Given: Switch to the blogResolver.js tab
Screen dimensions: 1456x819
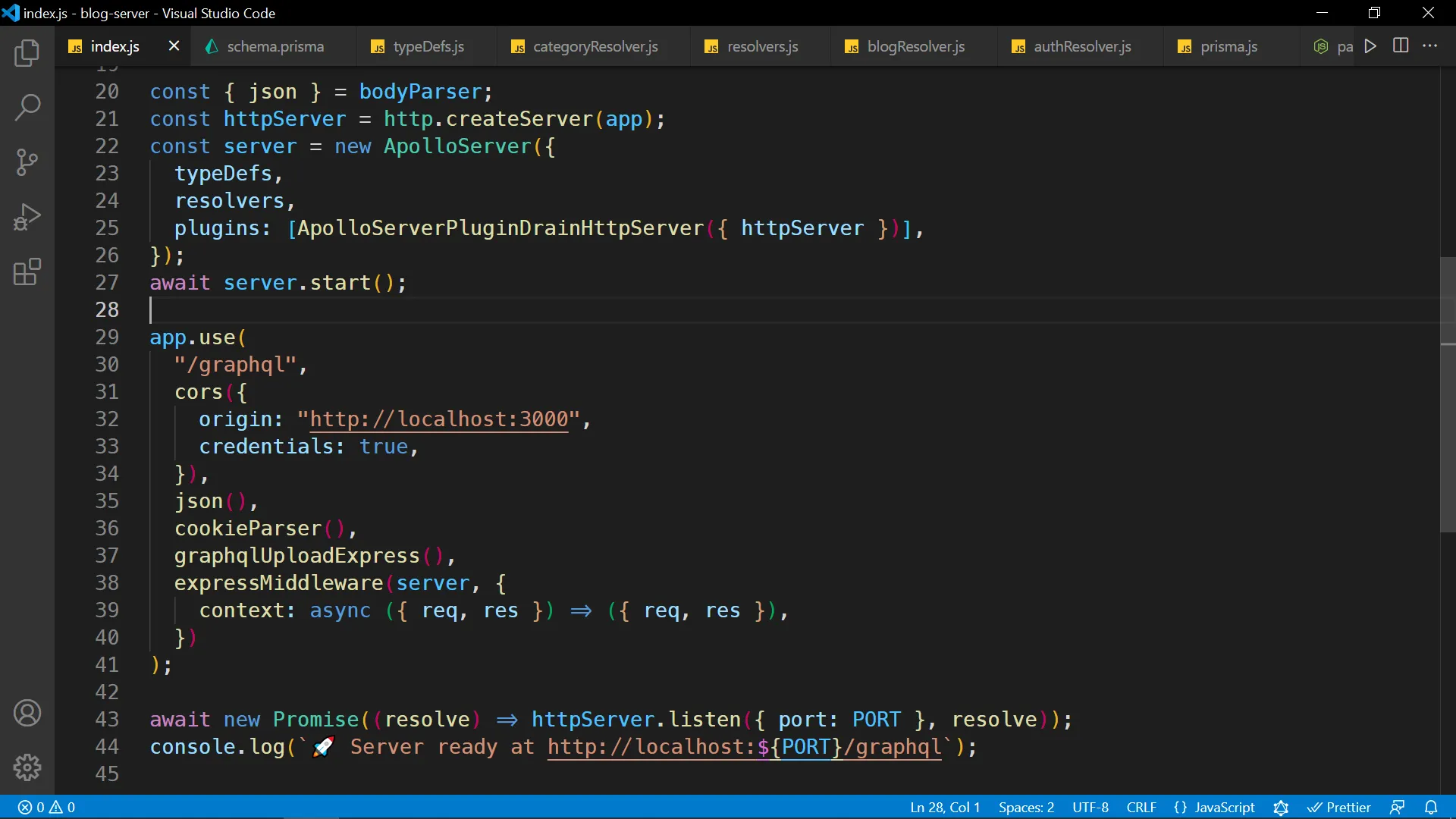Looking at the screenshot, I should 915,47.
